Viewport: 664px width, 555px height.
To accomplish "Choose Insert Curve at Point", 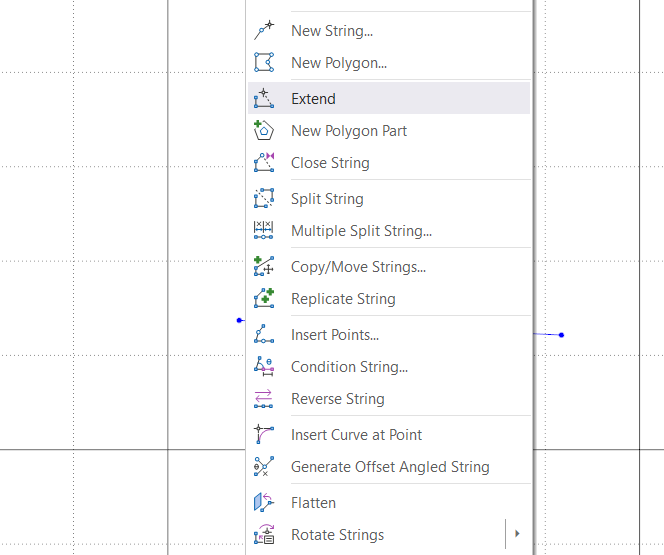I will tap(356, 435).
